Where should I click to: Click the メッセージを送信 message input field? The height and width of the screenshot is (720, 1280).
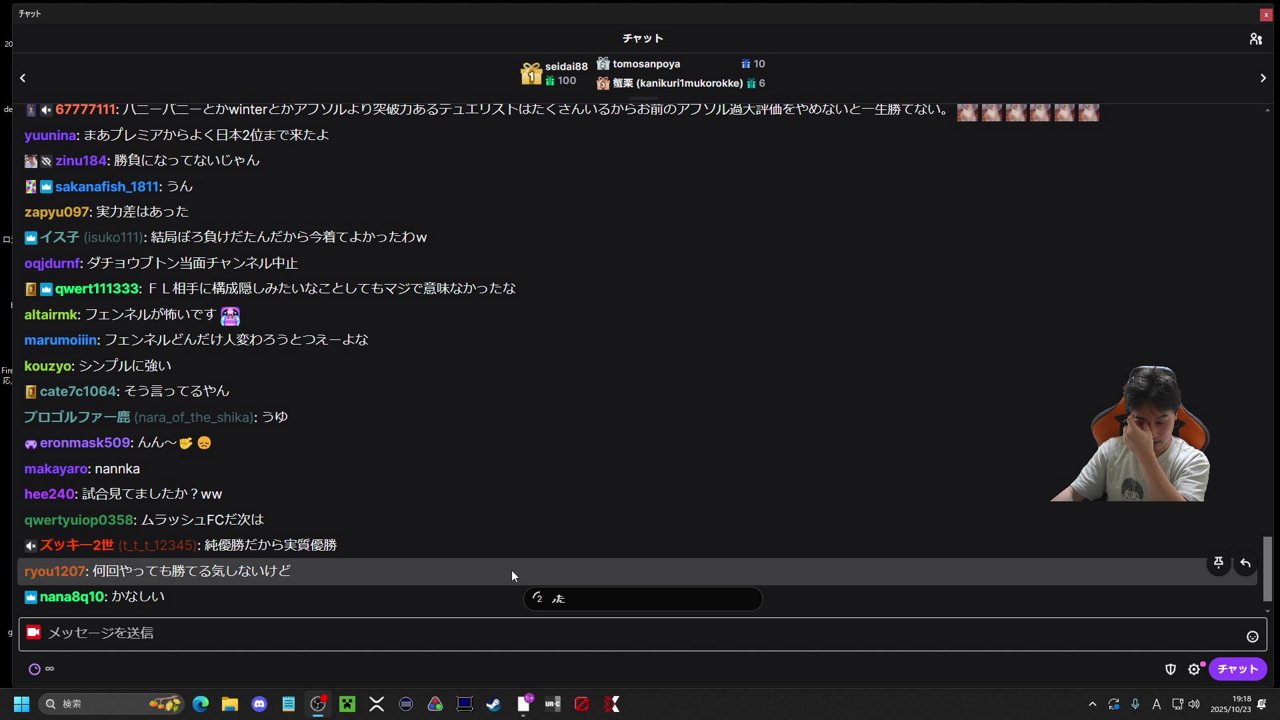[x=400, y=632]
